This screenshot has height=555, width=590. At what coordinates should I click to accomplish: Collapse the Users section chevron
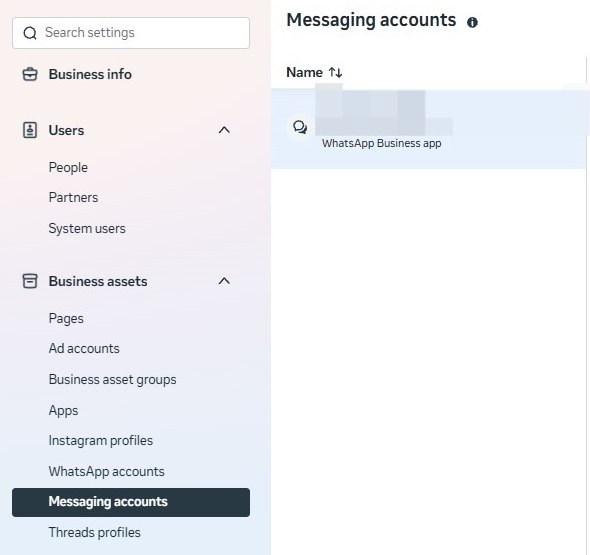pyautogui.click(x=224, y=130)
